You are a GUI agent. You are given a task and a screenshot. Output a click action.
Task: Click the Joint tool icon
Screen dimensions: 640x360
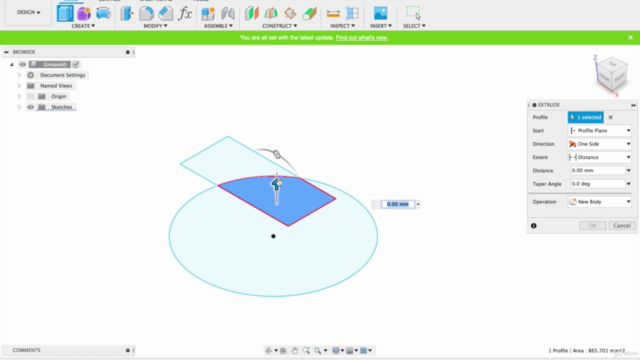pyautogui.click(x=228, y=13)
